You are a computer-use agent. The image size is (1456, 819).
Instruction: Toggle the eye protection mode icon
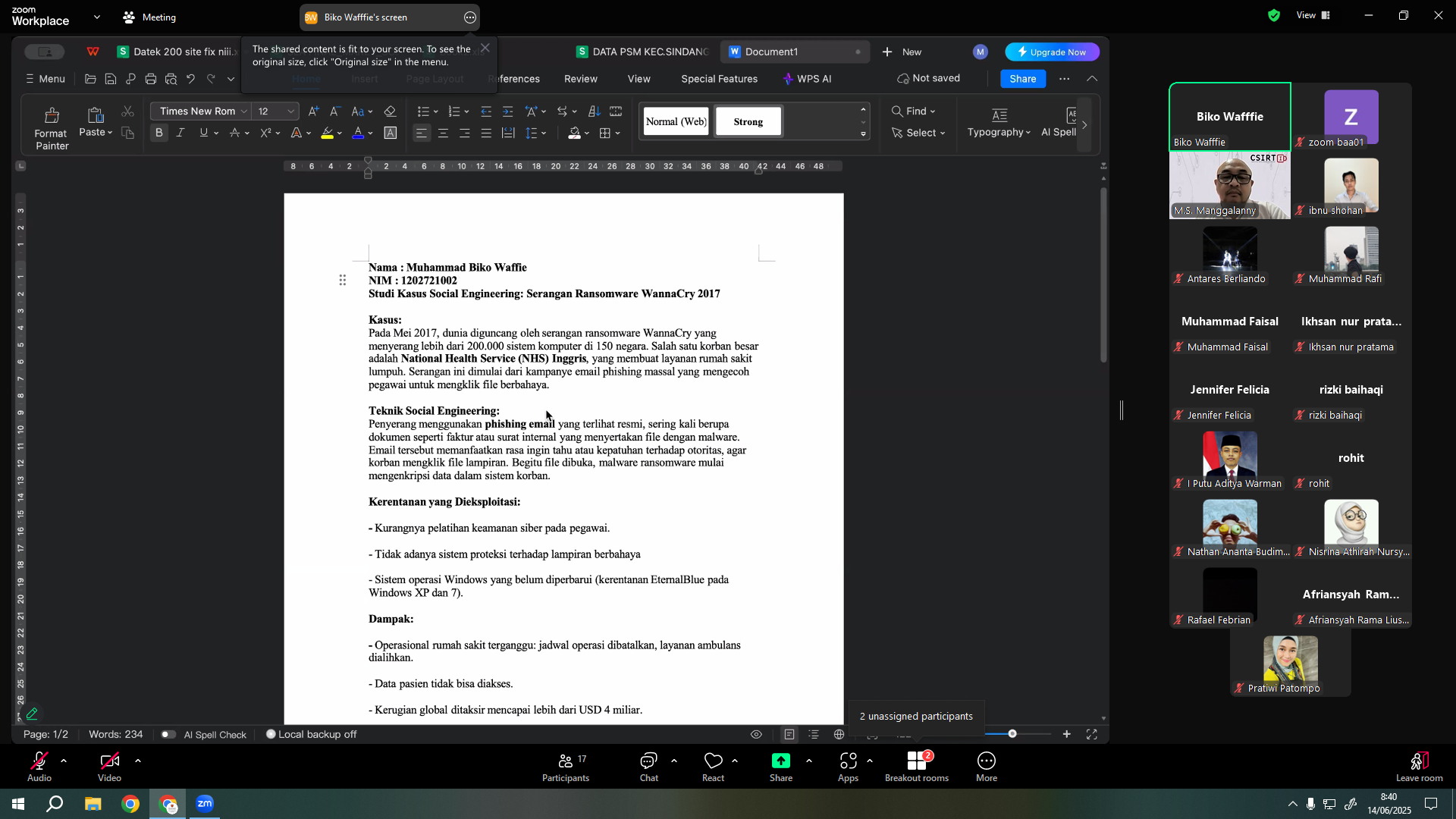[756, 735]
